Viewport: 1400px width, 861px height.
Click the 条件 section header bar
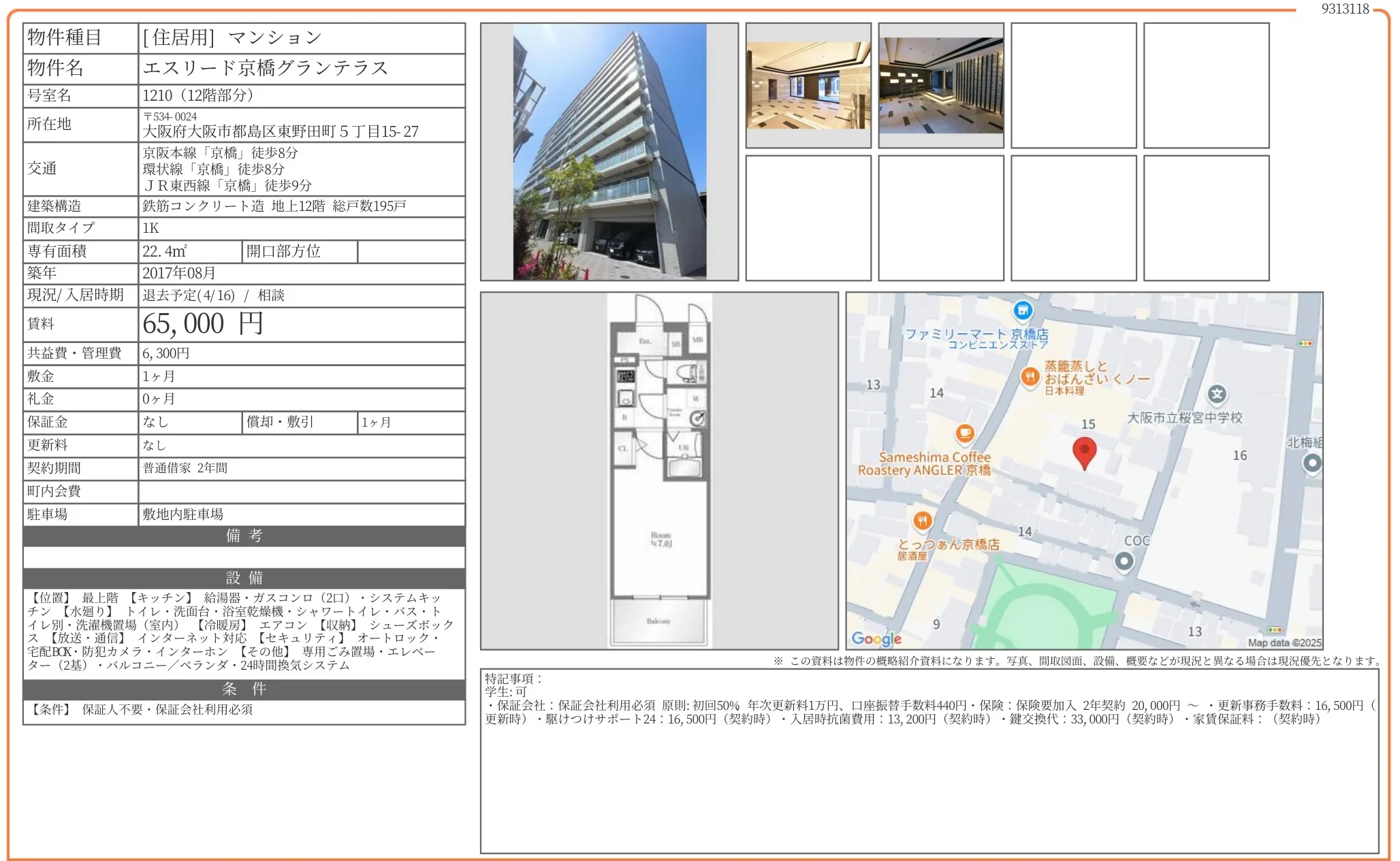tap(244, 689)
